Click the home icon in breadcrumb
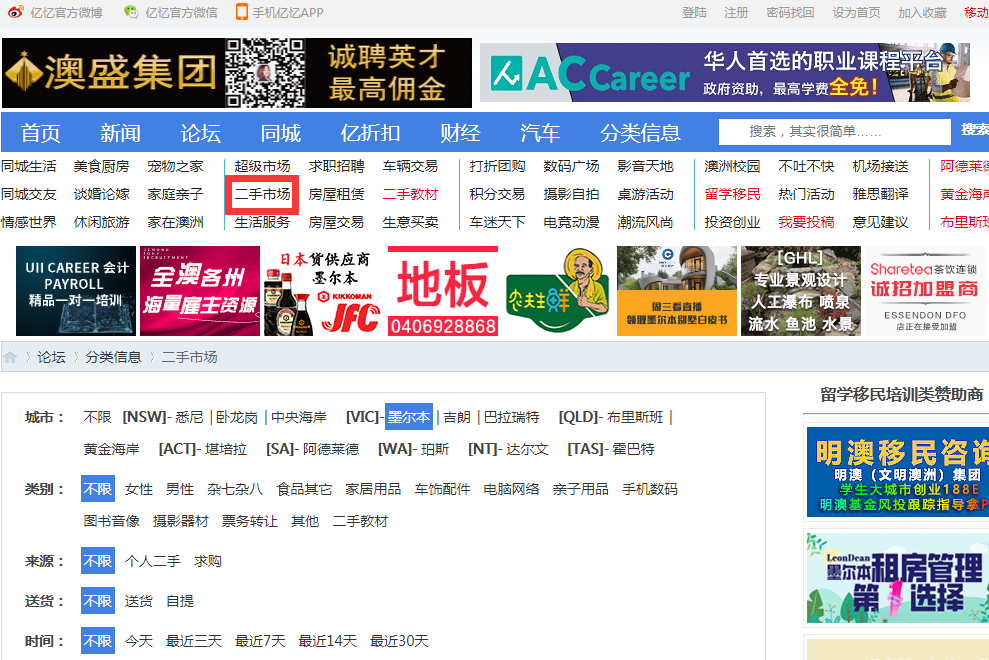The width and height of the screenshot is (989, 660). click(x=11, y=357)
